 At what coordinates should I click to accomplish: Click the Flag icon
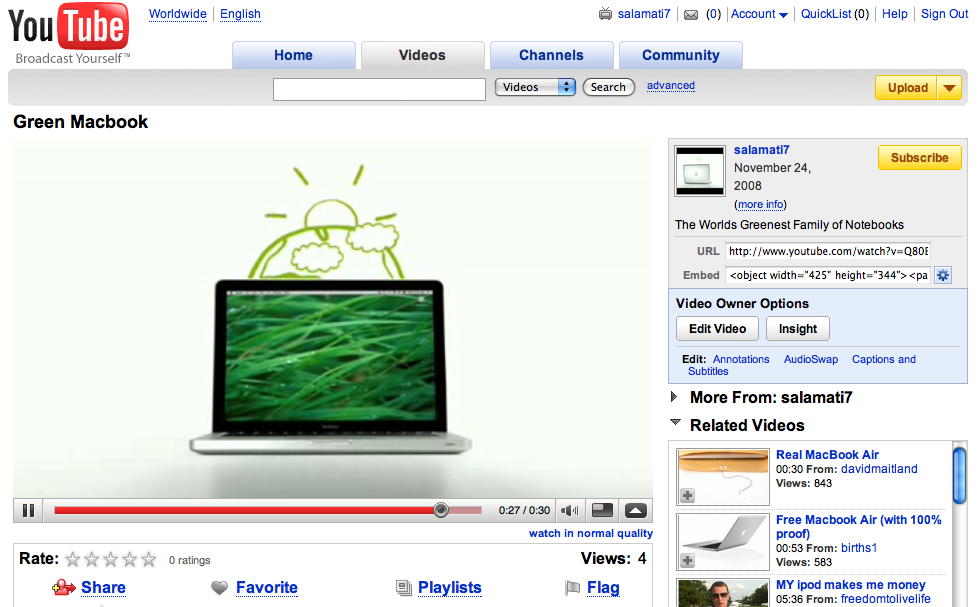pos(572,588)
